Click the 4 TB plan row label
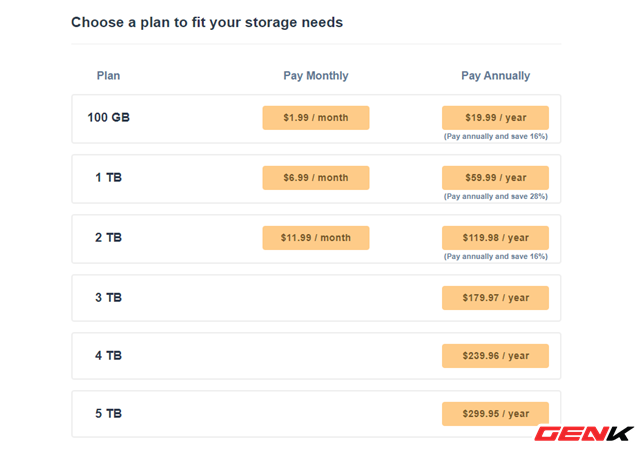Screen dimensions: 640x450 tap(108, 356)
